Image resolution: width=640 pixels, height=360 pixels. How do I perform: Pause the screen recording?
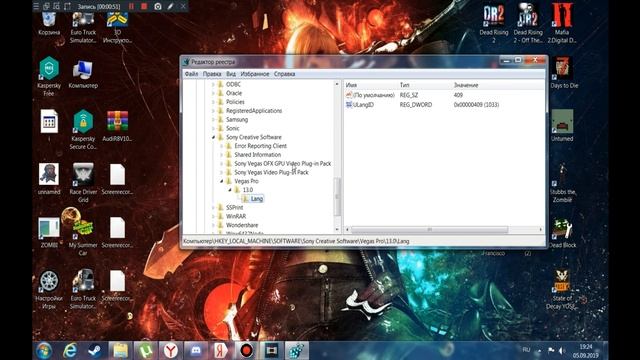(x=131, y=6)
